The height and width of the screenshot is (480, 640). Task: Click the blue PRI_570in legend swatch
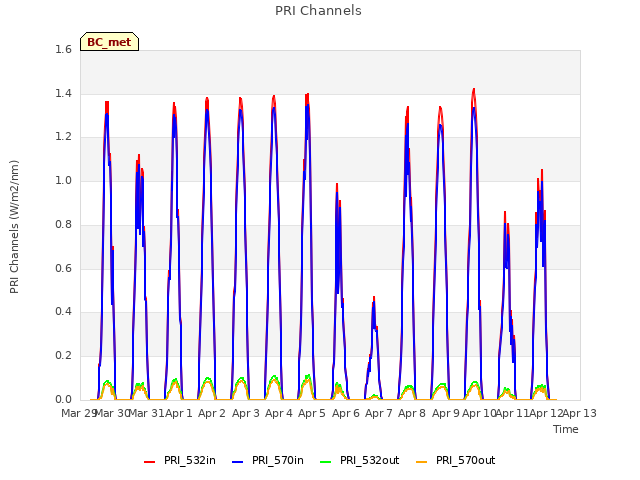click(x=238, y=462)
